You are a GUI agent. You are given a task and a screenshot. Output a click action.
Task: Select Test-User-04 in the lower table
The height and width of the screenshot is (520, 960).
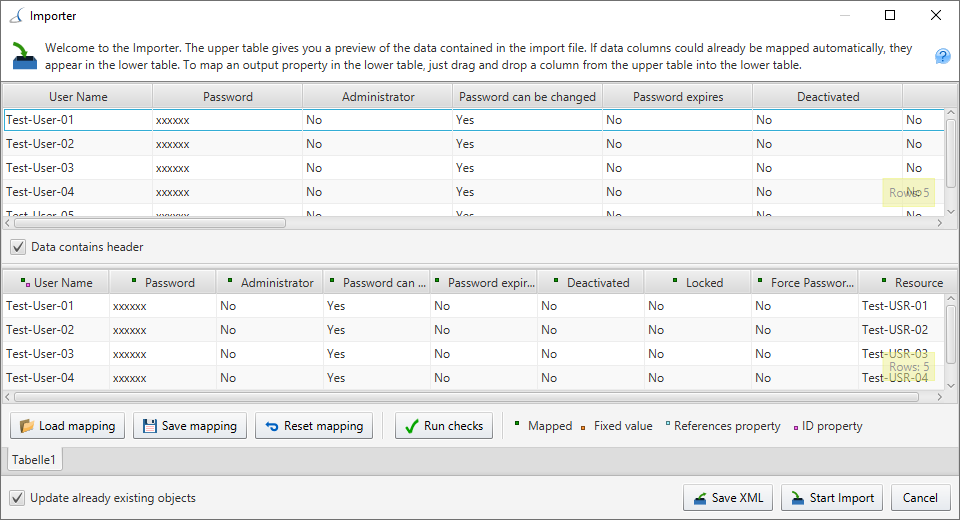pyautogui.click(x=40, y=377)
